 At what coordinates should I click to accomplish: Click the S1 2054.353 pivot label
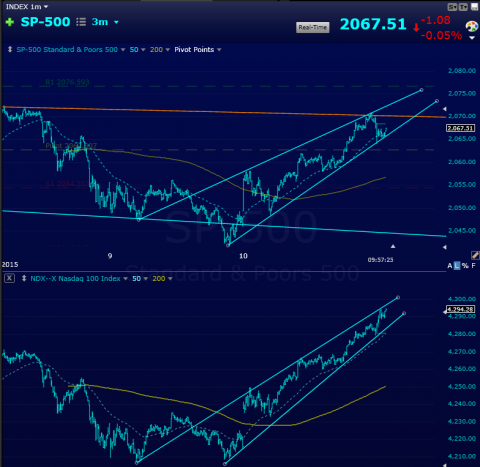click(67, 184)
